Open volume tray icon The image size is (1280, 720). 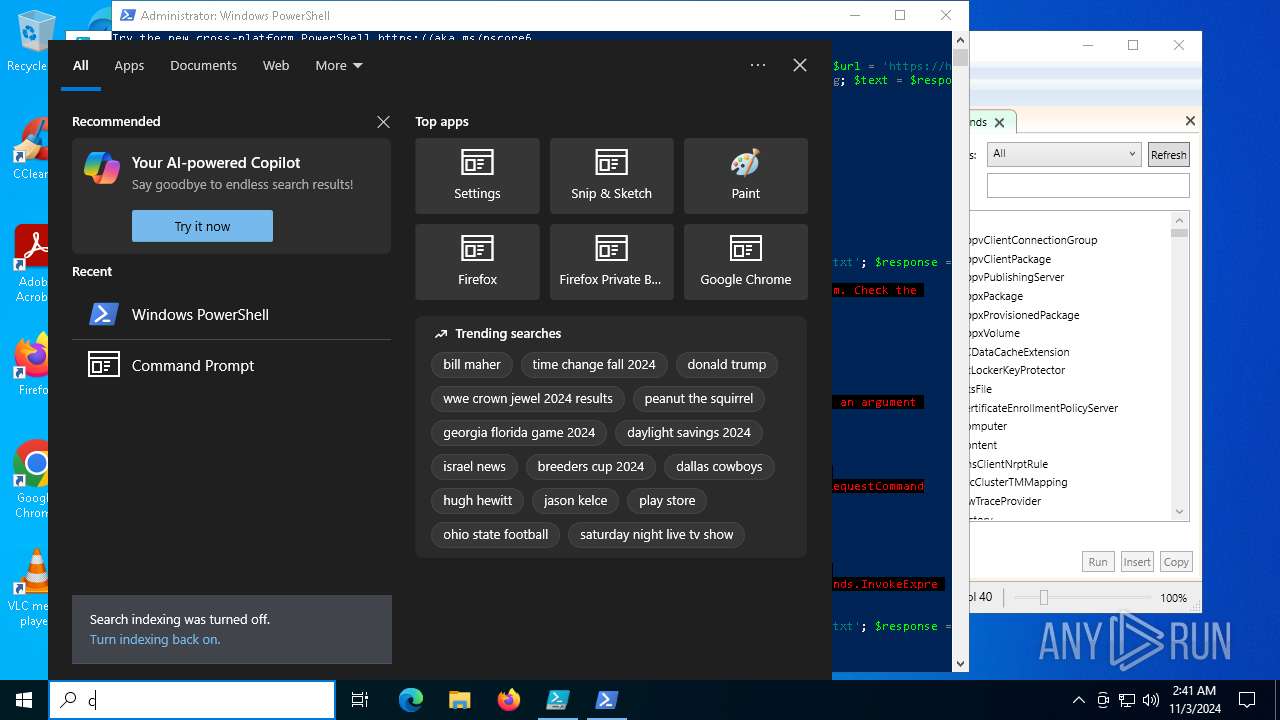(x=1151, y=700)
